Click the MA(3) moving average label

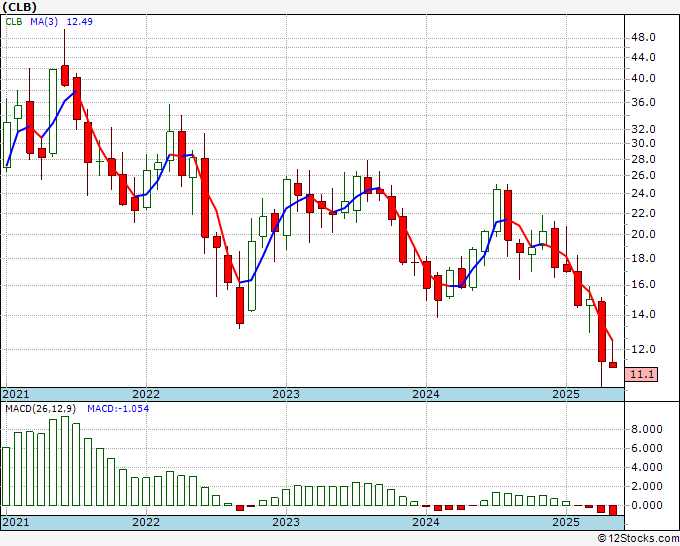[44, 22]
